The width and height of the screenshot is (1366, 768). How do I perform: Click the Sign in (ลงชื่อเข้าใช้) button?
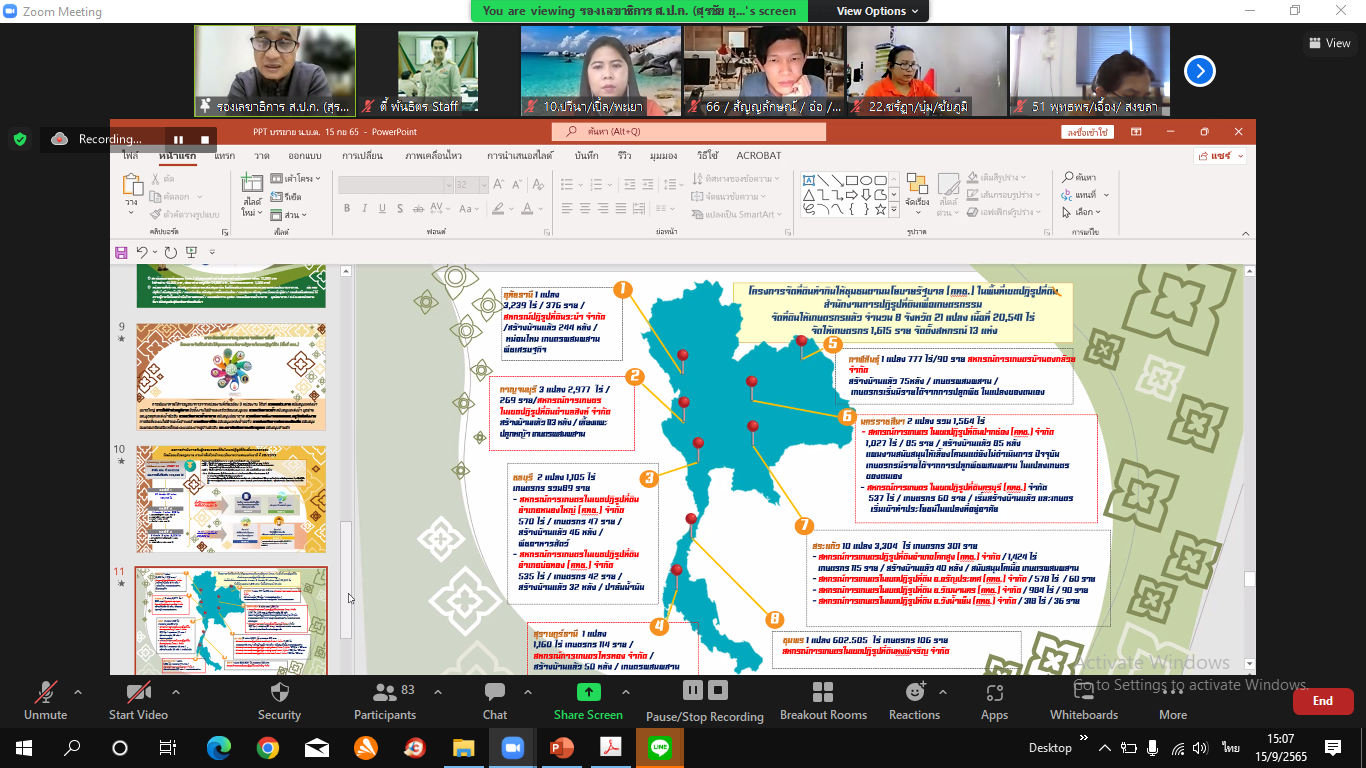click(1088, 132)
